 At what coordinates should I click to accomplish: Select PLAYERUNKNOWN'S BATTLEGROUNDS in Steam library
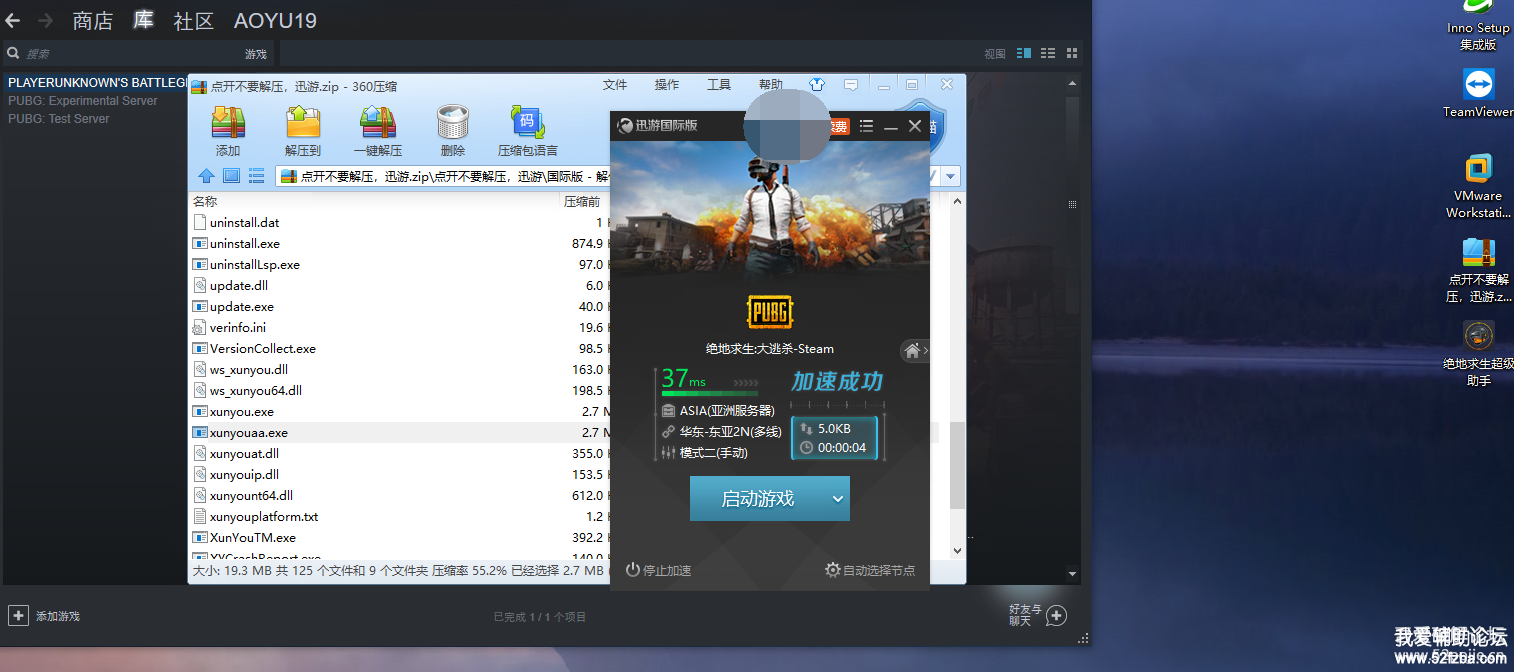(x=96, y=82)
